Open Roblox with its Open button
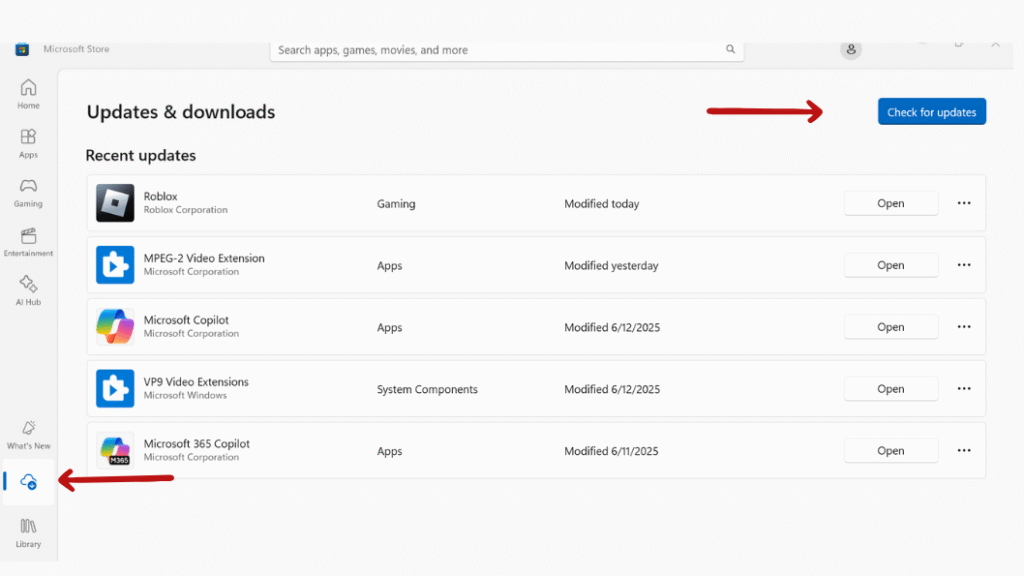The image size is (1024, 576). (x=891, y=203)
